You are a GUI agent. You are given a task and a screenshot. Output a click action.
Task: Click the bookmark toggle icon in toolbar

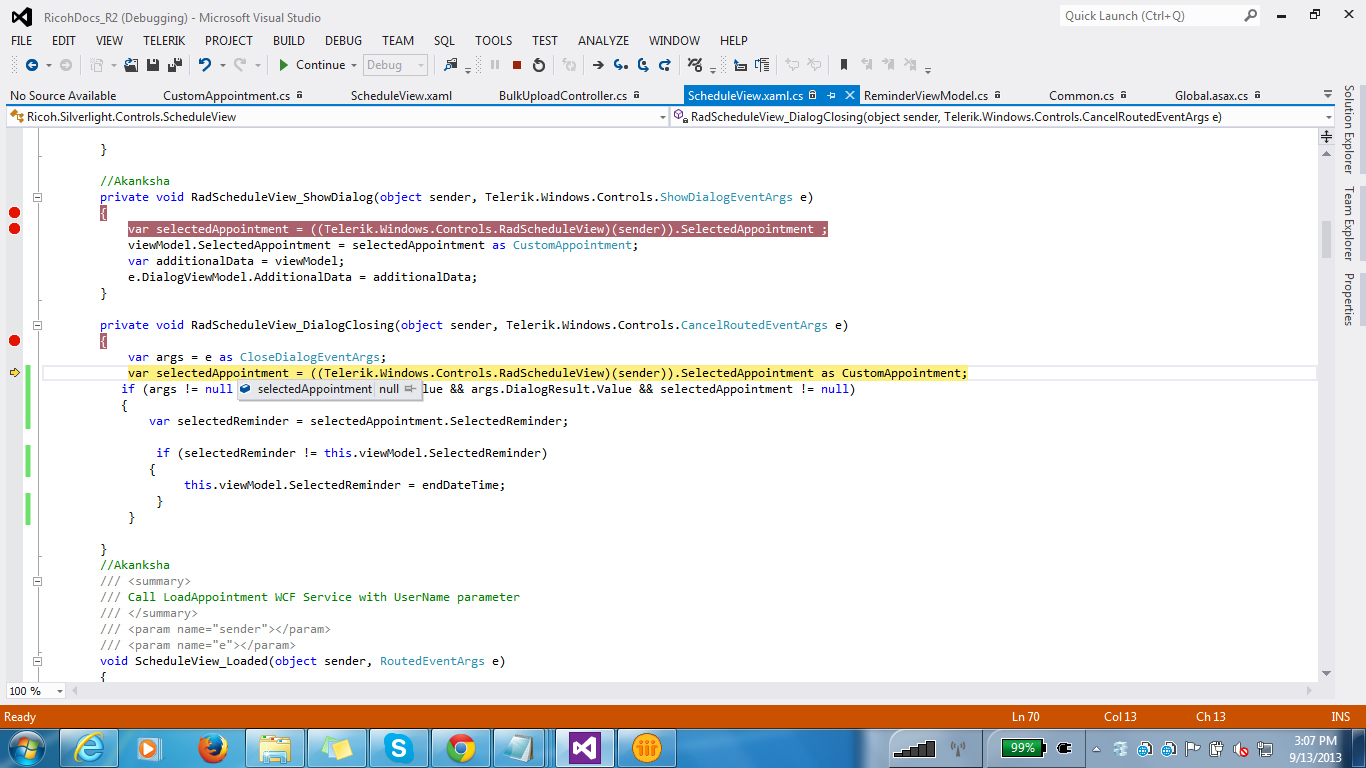pos(844,65)
